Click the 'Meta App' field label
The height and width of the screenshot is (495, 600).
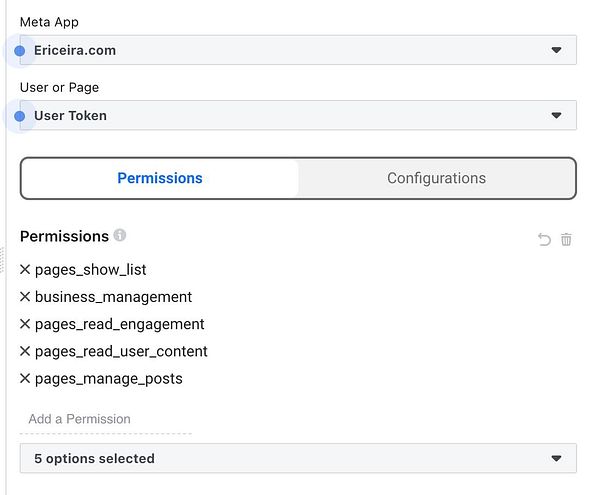[x=49, y=22]
